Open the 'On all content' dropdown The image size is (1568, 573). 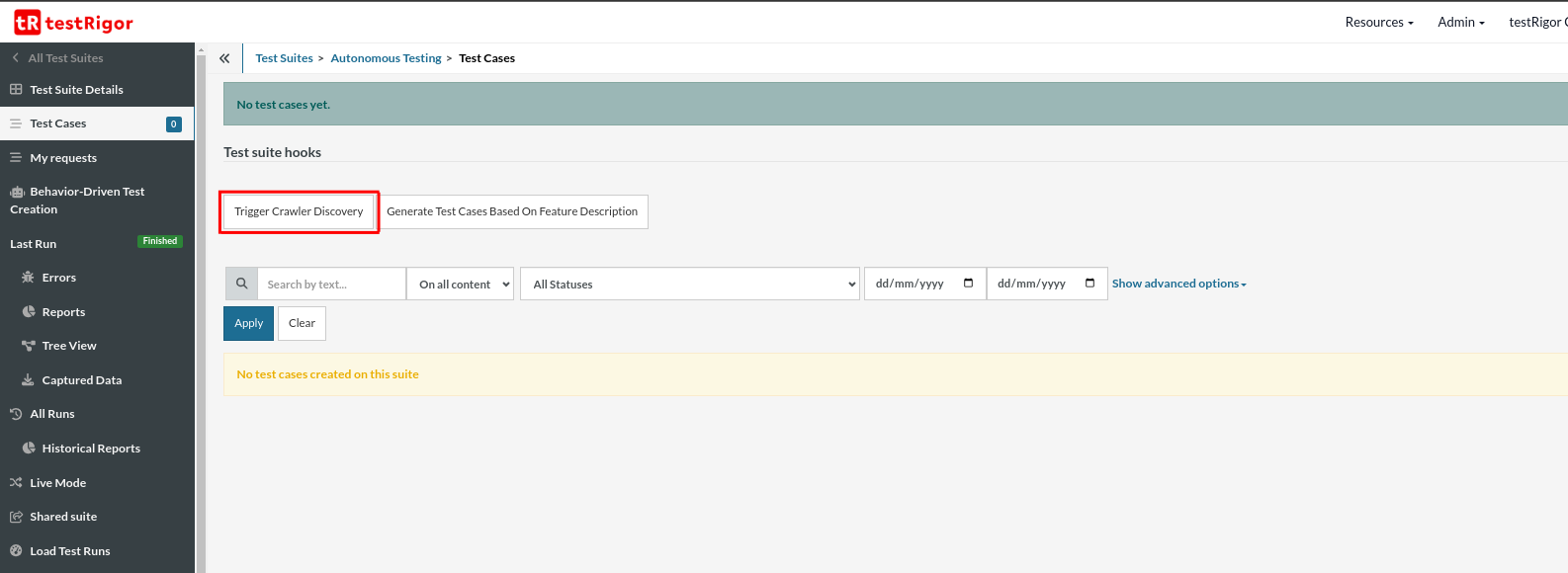click(461, 284)
